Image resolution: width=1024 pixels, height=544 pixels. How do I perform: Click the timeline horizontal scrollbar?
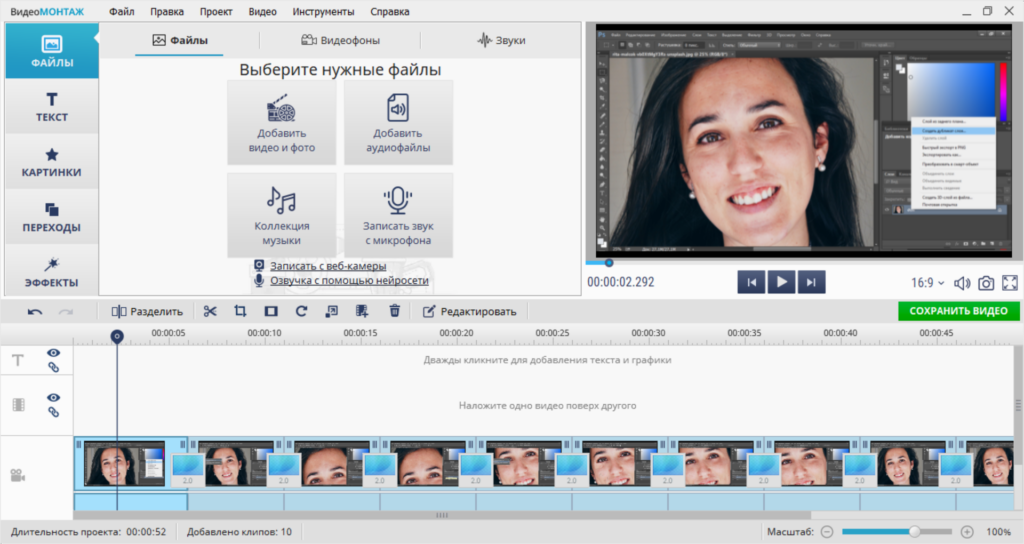click(442, 515)
